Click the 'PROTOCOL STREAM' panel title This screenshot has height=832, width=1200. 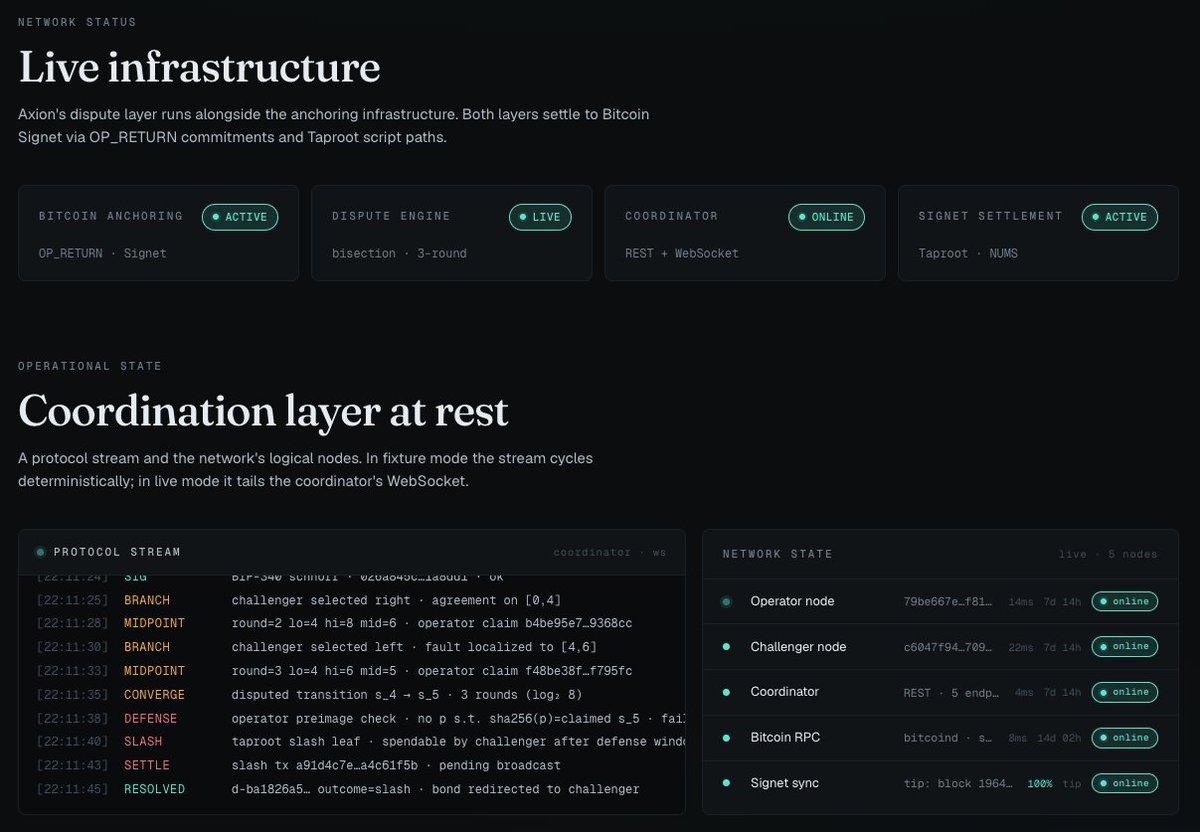pos(117,552)
